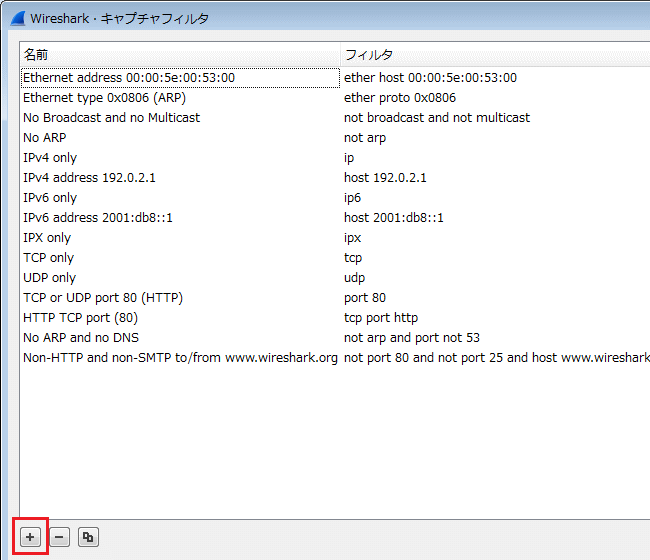The image size is (650, 560).
Task: Select 'IPv4 address 192.0.2.1' entry
Action: [89, 178]
